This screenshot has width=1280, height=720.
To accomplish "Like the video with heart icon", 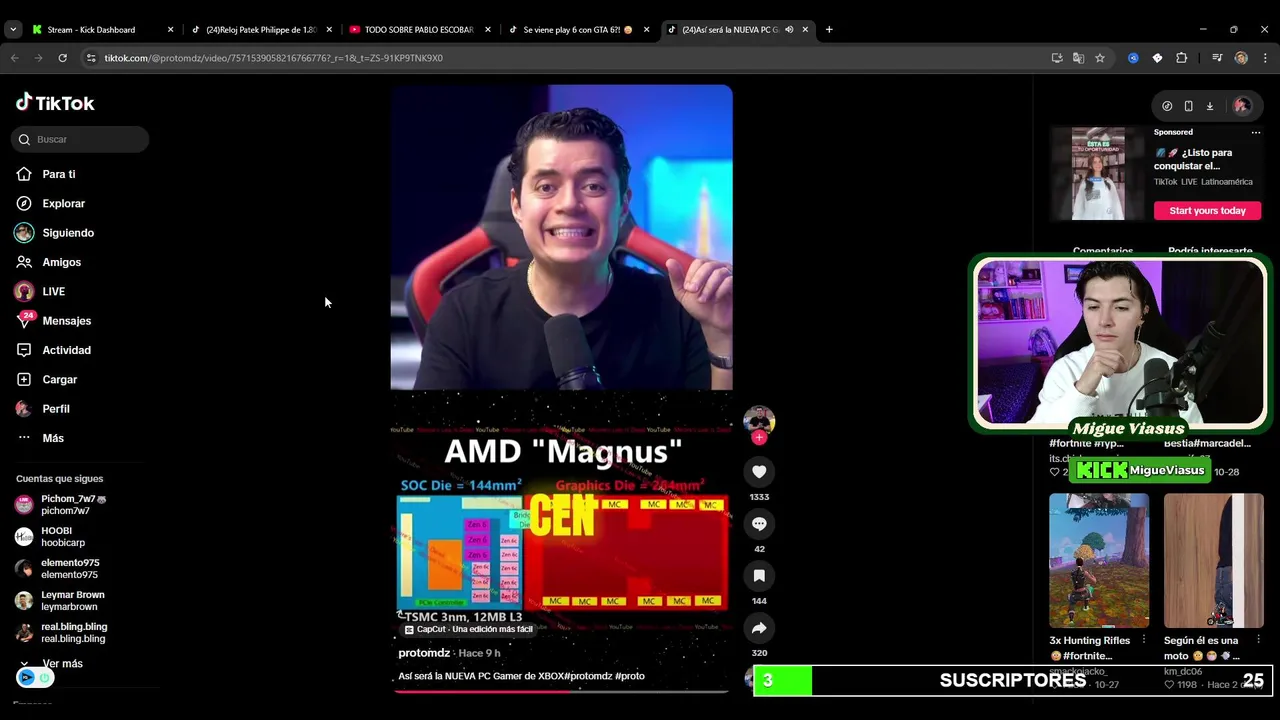I will click(759, 472).
